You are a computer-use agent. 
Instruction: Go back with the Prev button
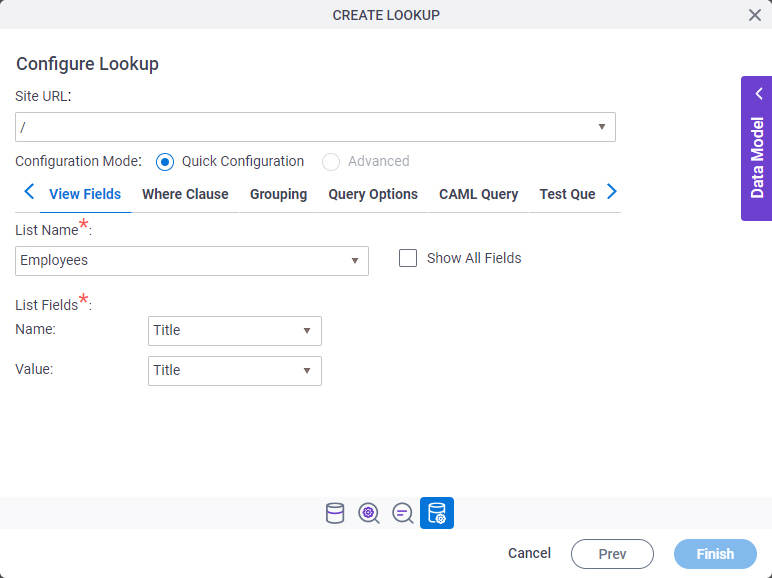612,554
